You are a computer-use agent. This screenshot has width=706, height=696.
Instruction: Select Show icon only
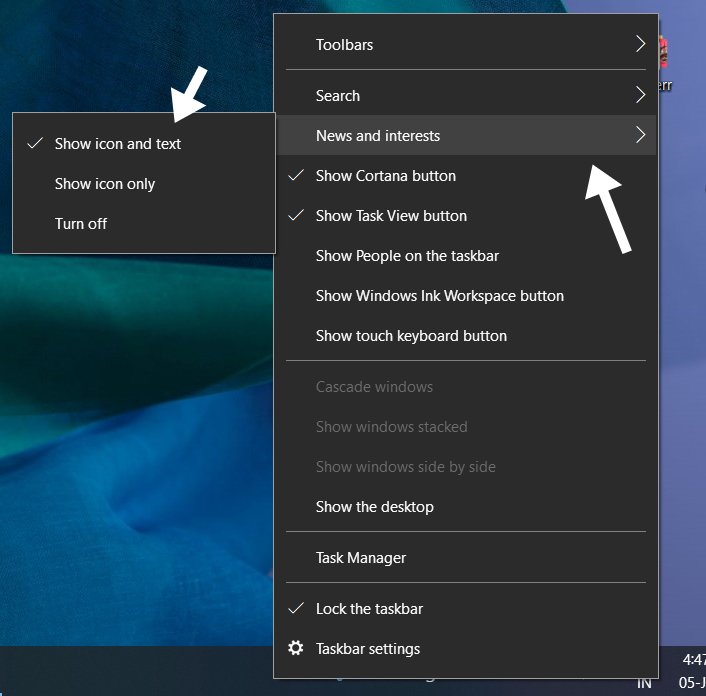pyautogui.click(x=144, y=184)
